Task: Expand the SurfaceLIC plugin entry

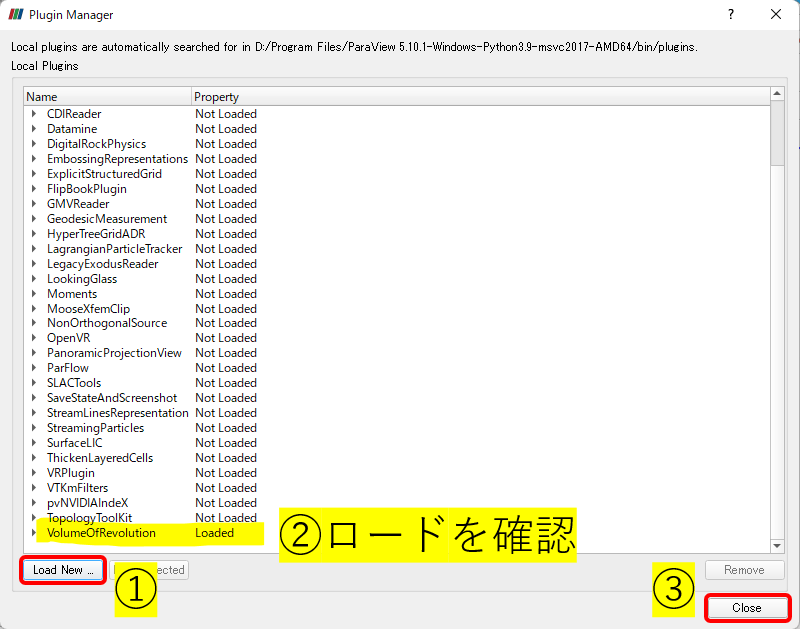Action: pos(34,442)
